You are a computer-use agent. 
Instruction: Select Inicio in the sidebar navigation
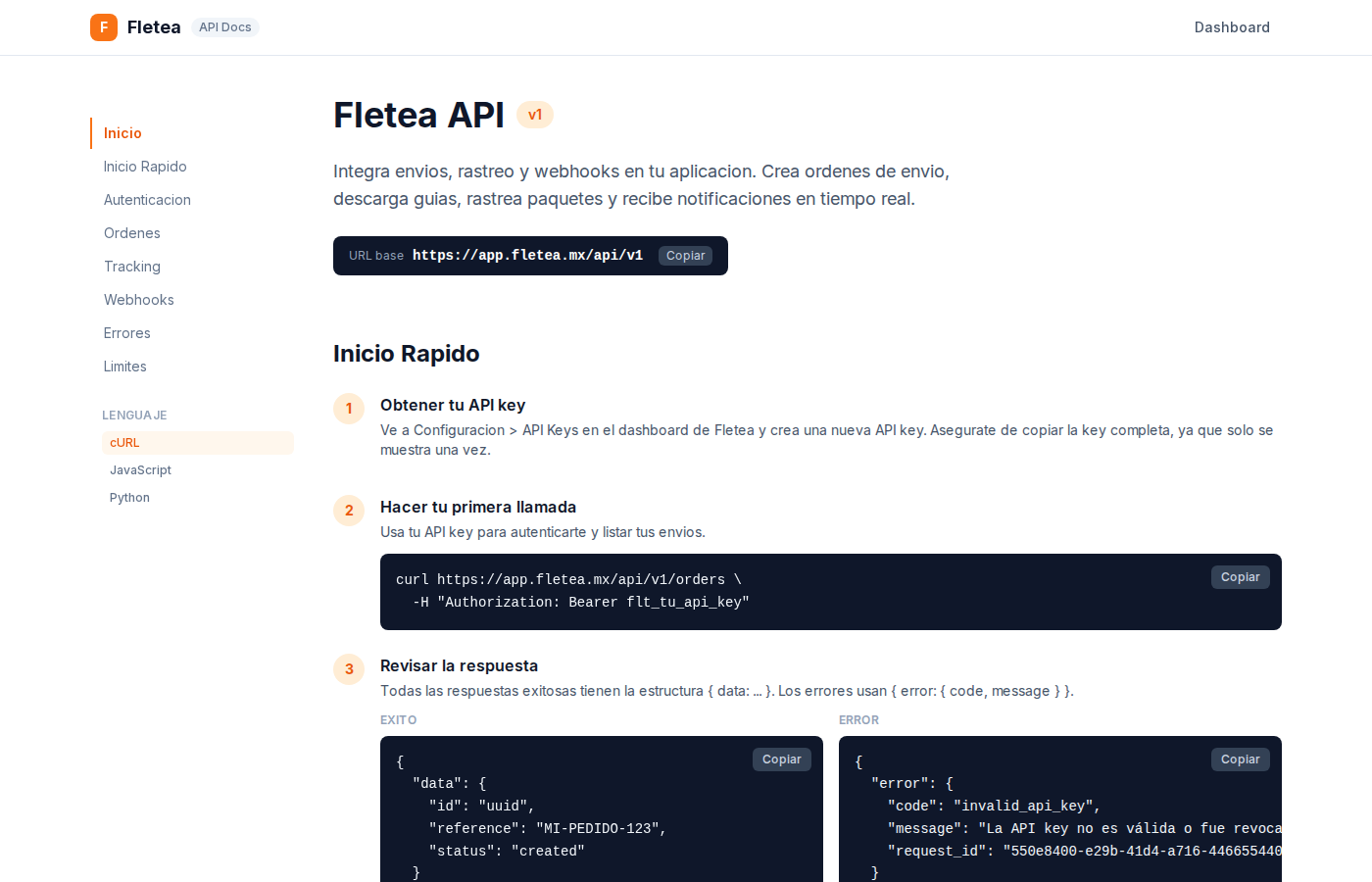tap(122, 132)
